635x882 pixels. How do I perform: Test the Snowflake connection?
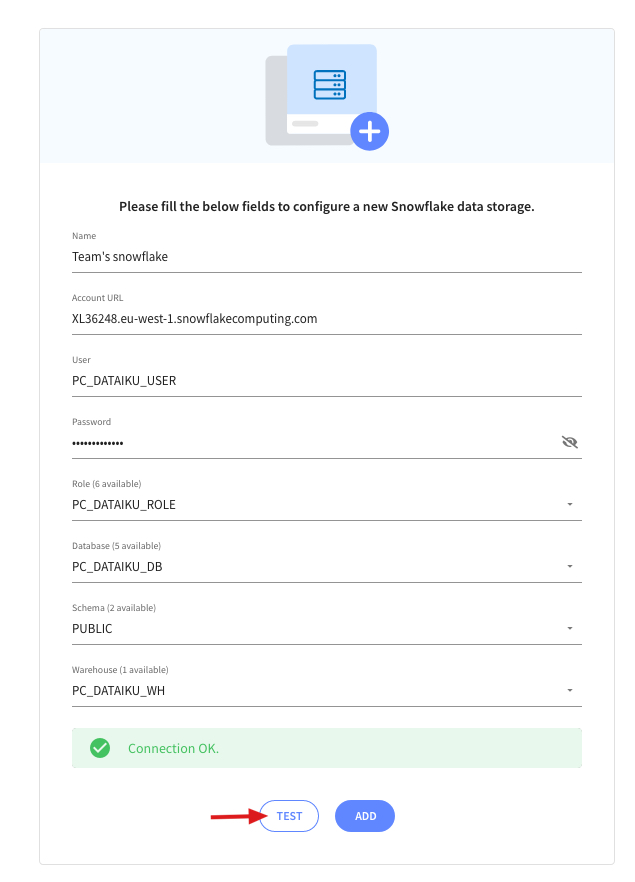coord(289,816)
